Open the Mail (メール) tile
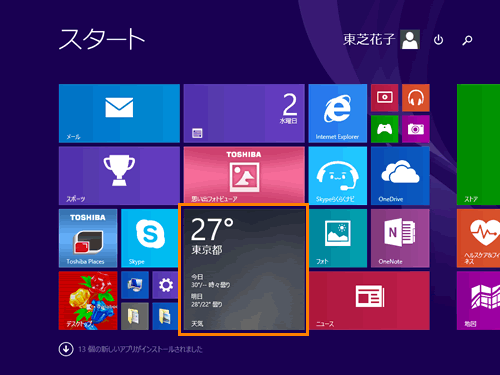500x375 pixels. (x=119, y=113)
